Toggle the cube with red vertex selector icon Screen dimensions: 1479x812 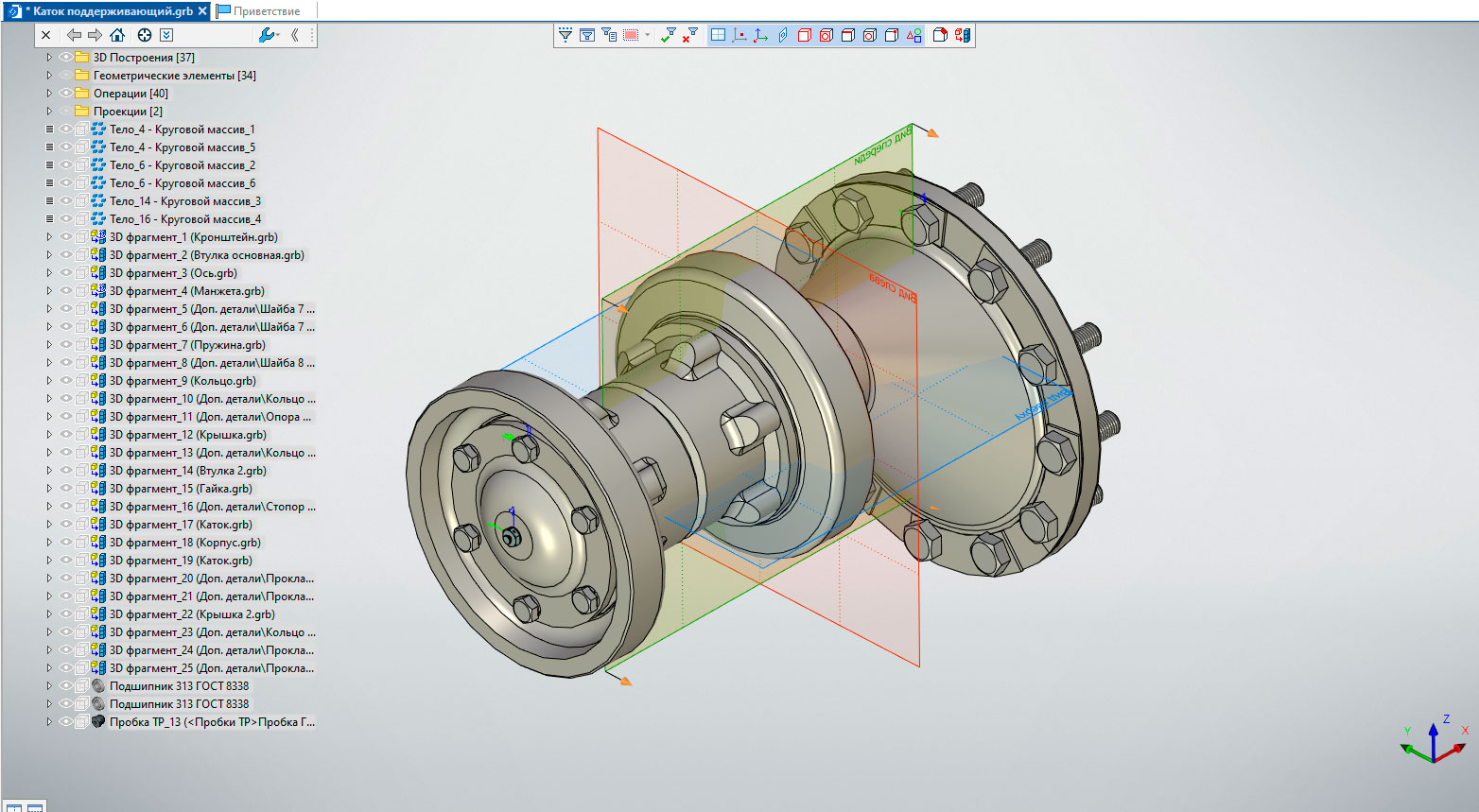pos(892,35)
